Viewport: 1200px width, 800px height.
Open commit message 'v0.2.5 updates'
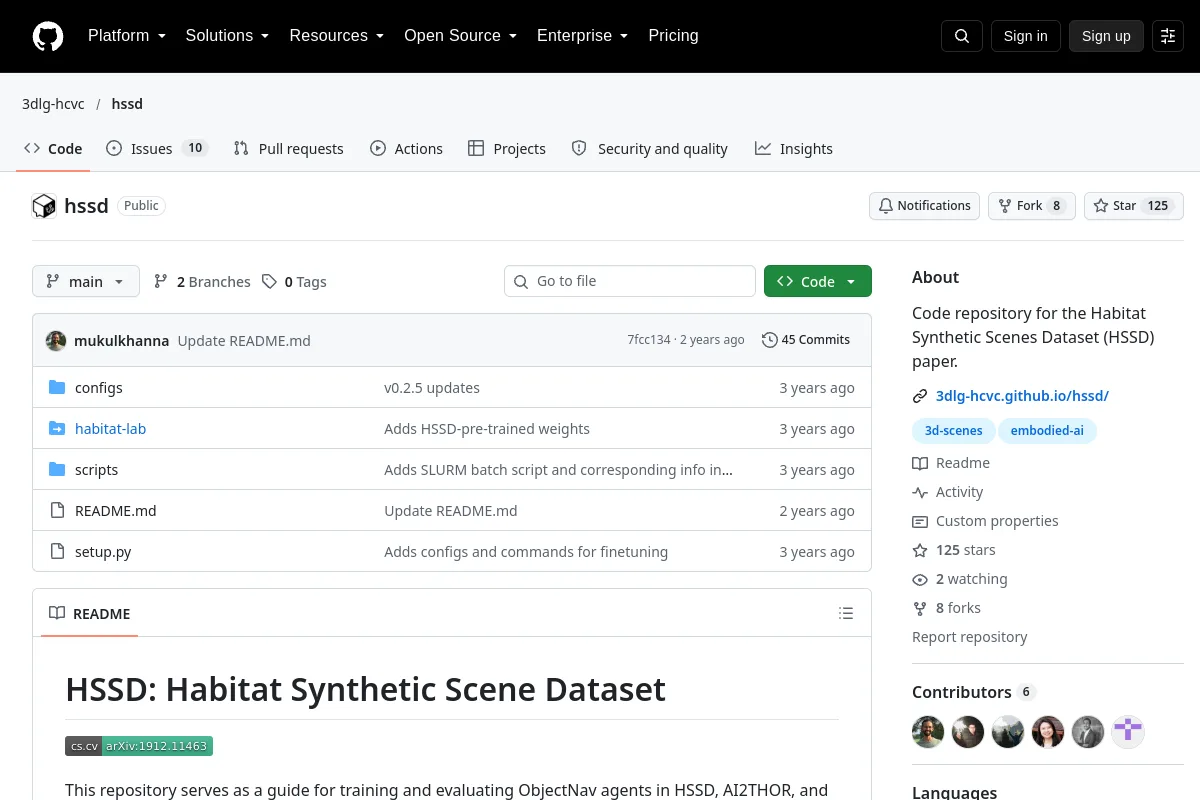coord(432,388)
